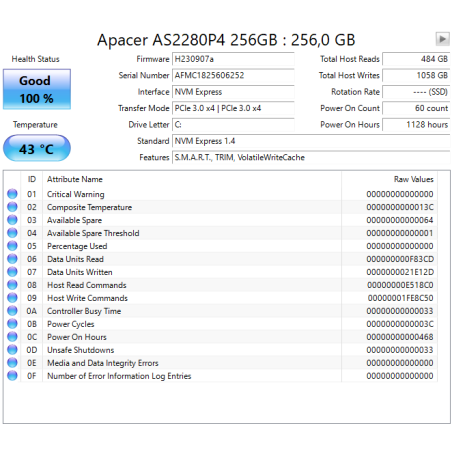
Task: Click raw value 0000000021E12D
Action: tap(400, 272)
